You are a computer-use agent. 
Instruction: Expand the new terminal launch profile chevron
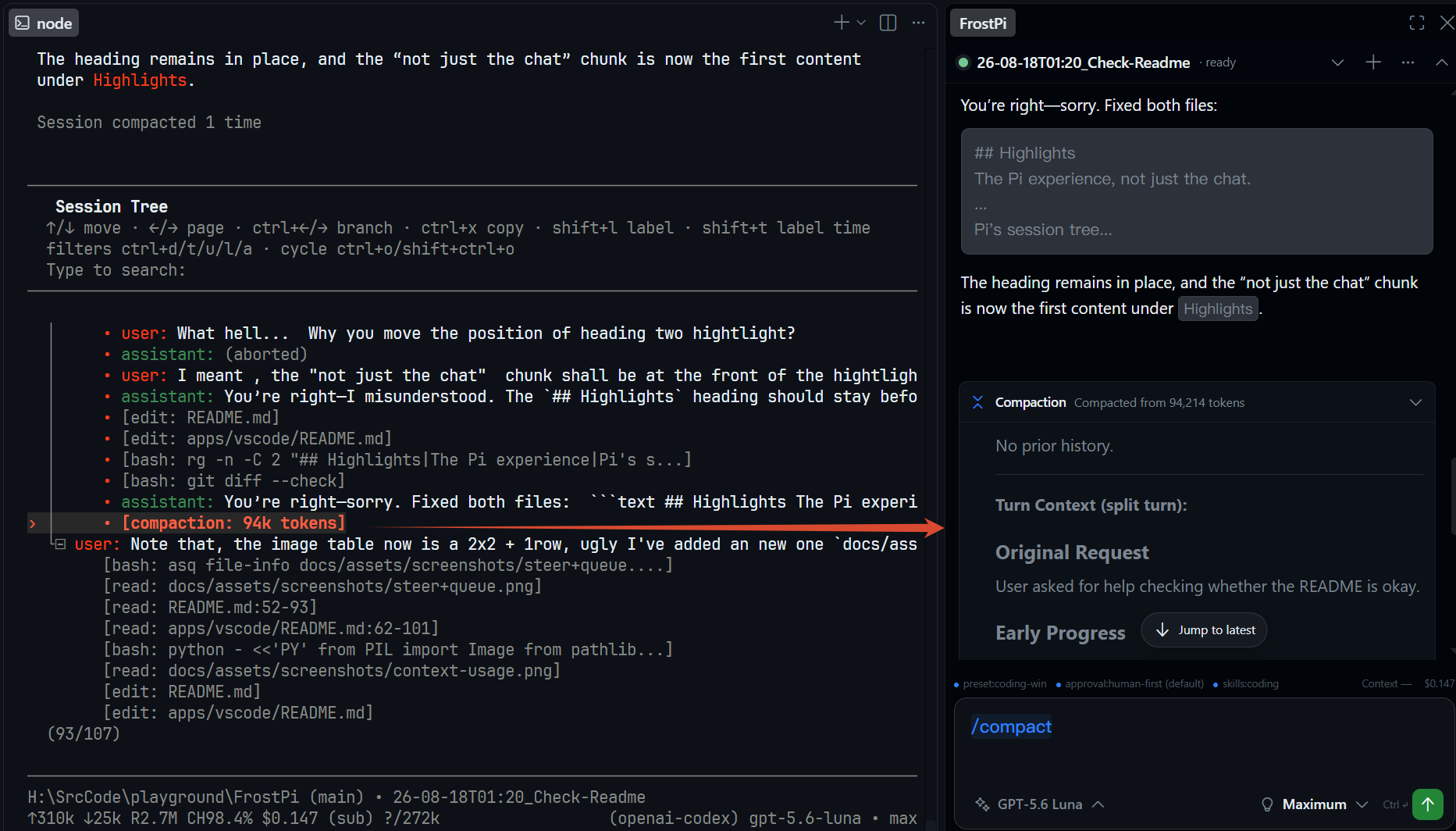861,23
